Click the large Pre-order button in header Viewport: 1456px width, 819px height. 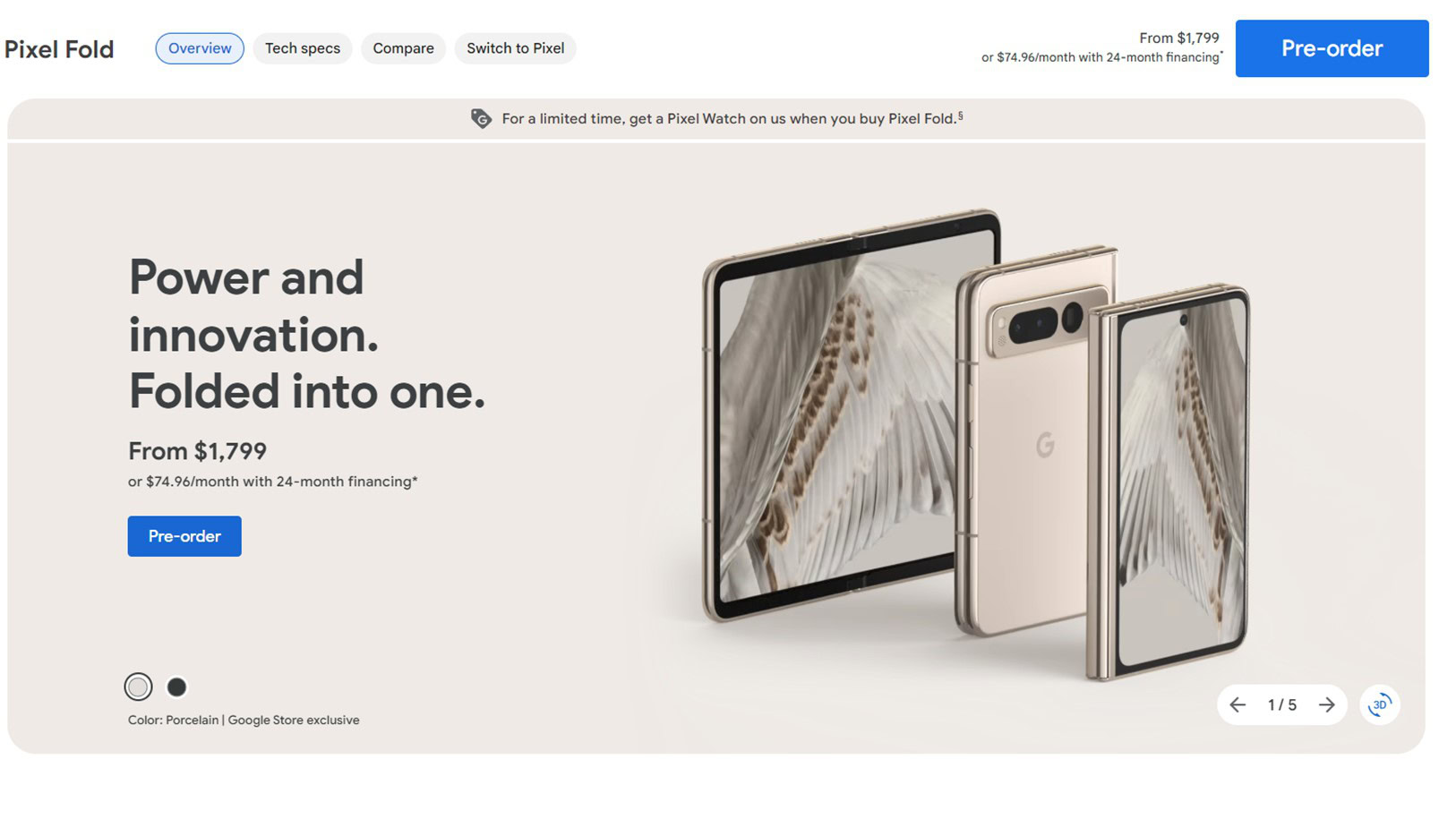pos(1332,48)
